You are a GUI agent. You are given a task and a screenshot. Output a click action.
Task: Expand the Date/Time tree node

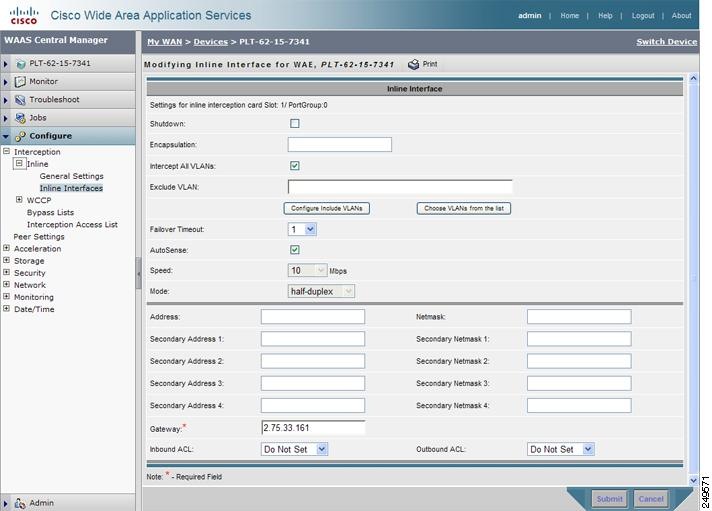pos(6,308)
